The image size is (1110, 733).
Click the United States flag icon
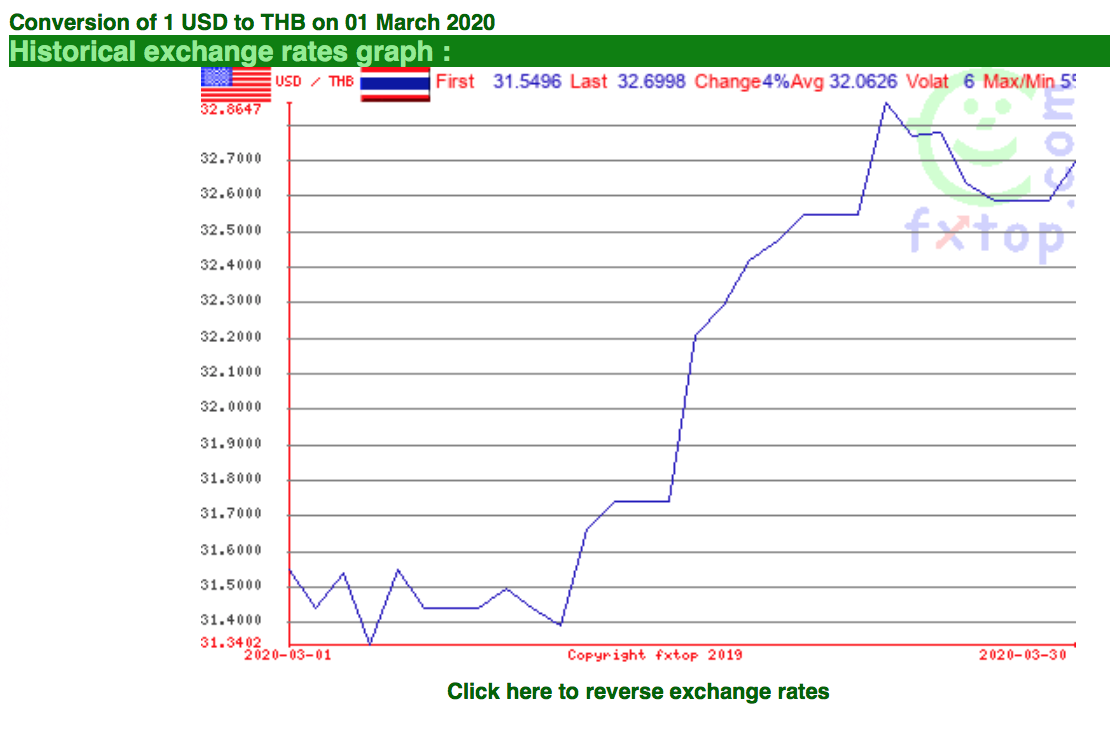coord(236,84)
